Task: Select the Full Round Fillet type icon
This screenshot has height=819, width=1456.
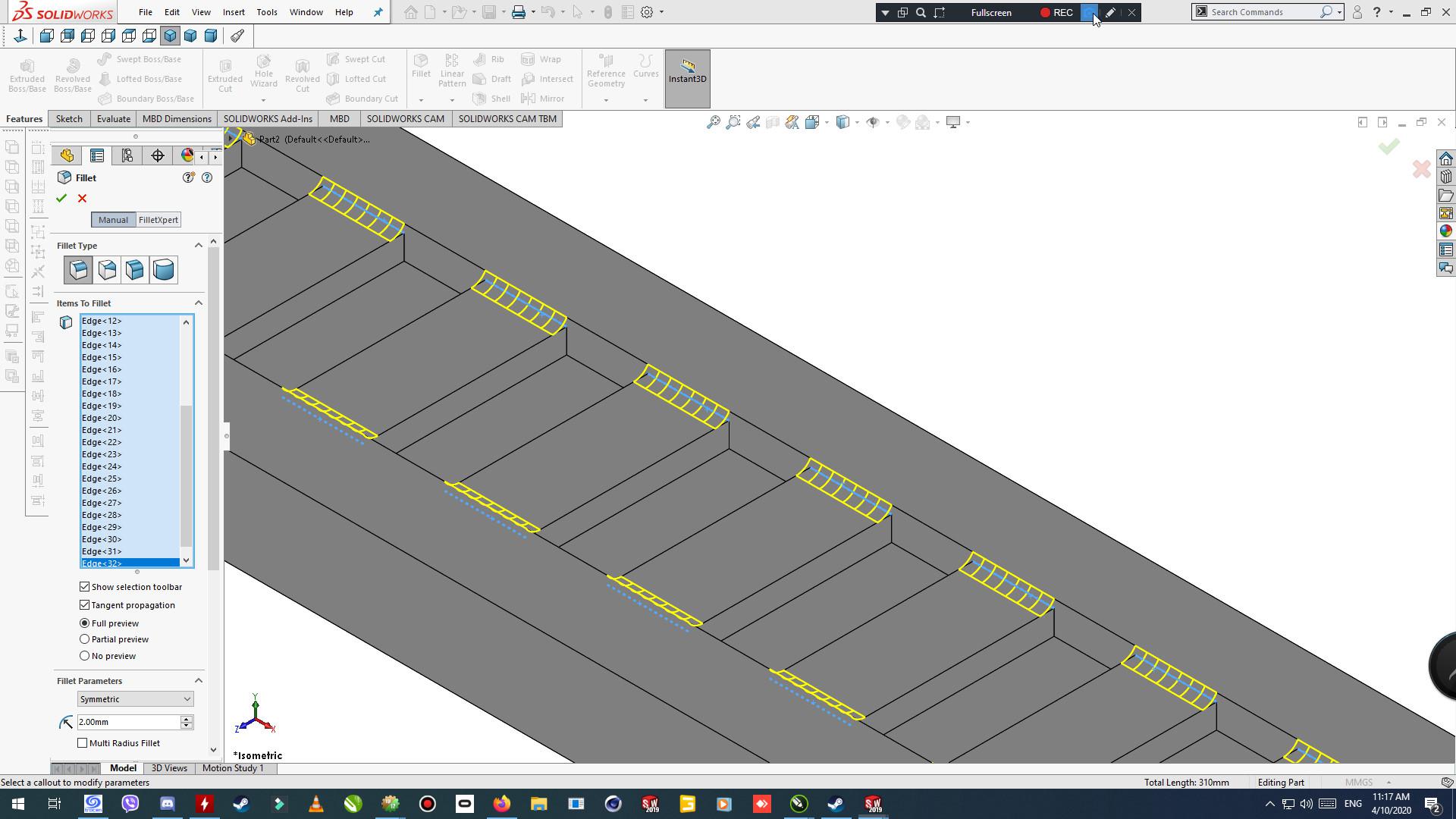Action: [163, 270]
